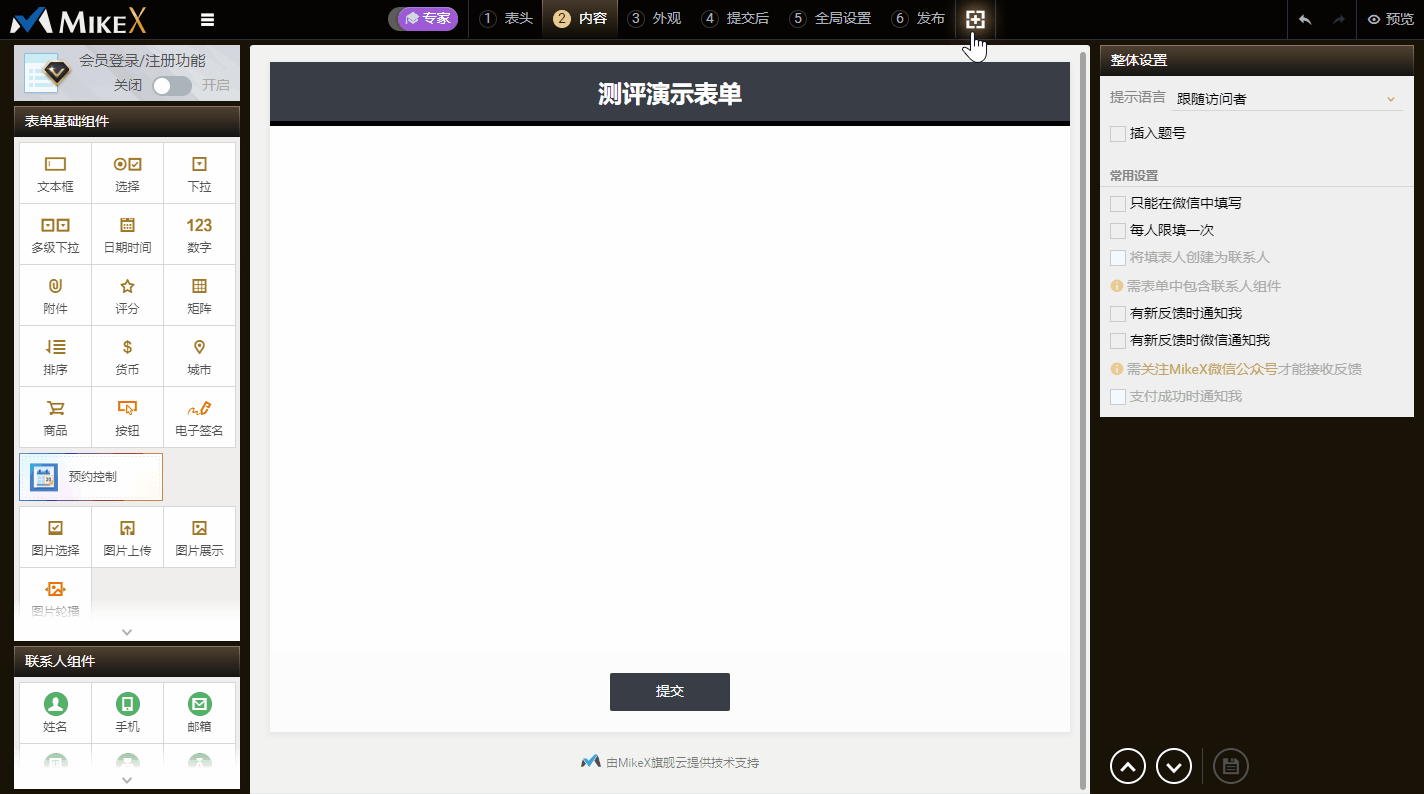
Task: Open the 提示语言 language dropdown
Action: (x=1285, y=99)
